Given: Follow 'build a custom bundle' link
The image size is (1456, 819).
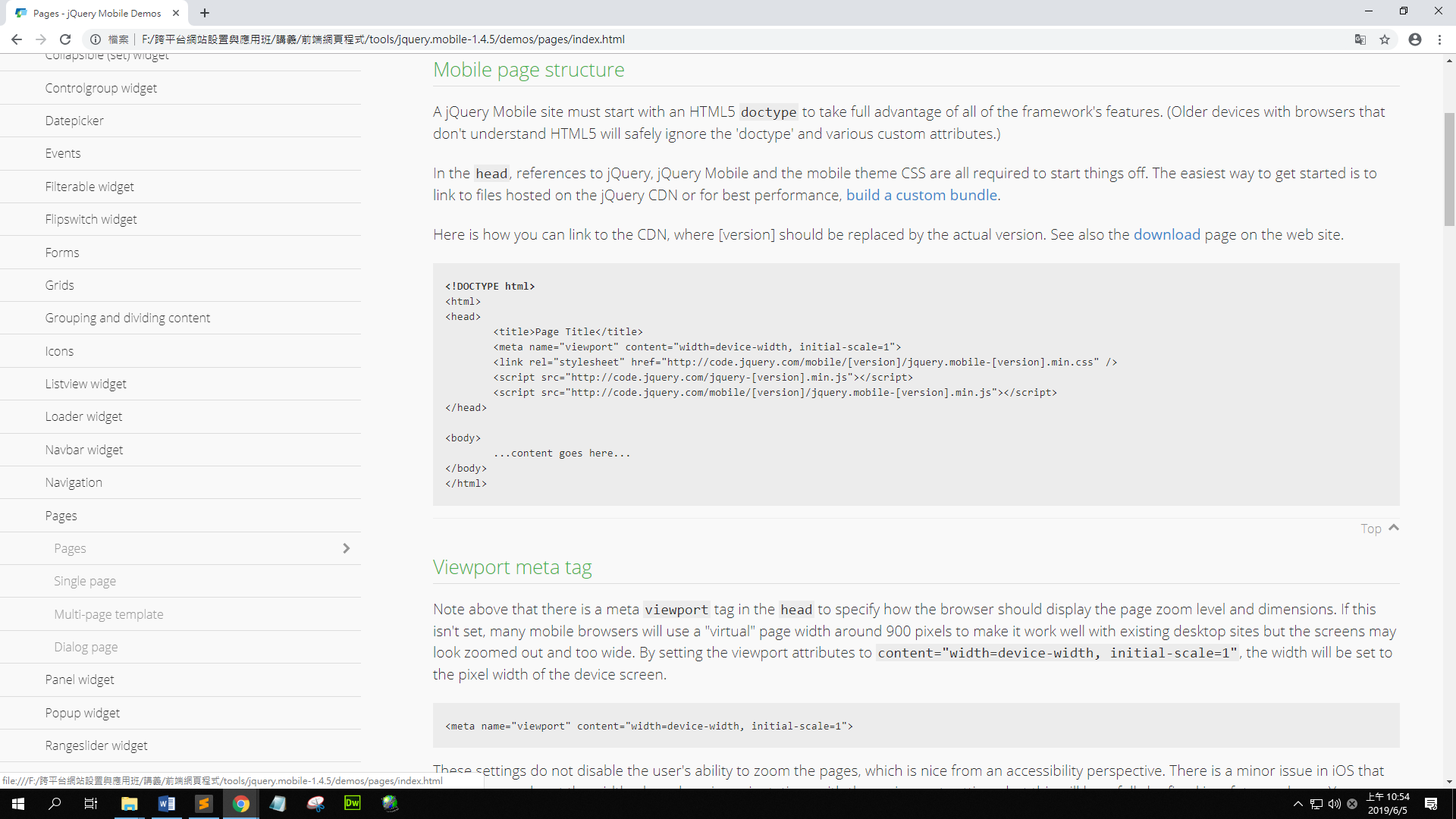Looking at the screenshot, I should click(921, 195).
